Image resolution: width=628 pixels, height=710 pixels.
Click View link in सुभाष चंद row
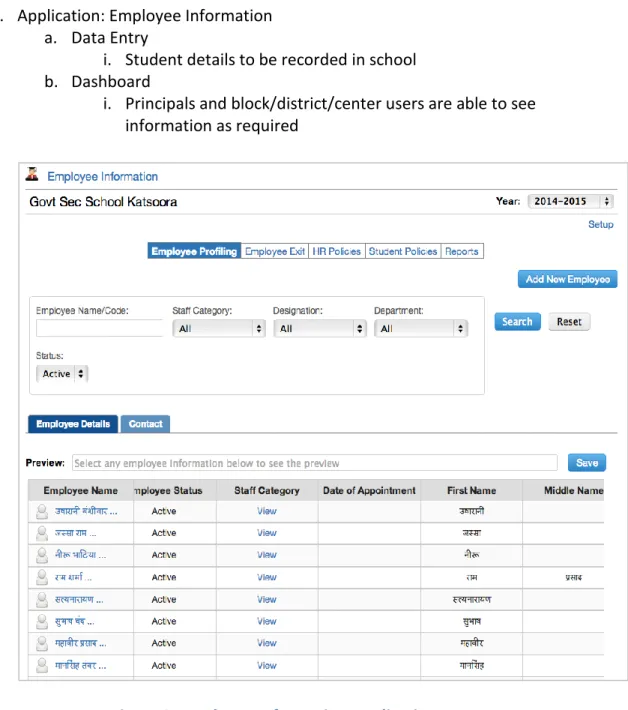point(267,621)
